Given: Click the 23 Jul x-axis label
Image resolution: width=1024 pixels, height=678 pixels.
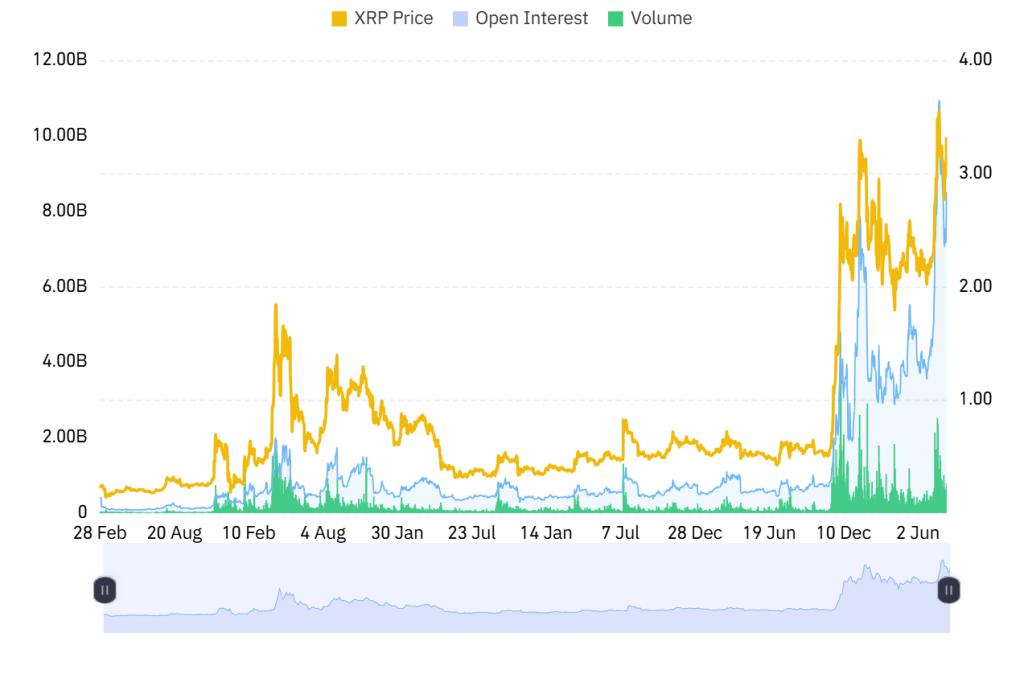Looking at the screenshot, I should click(x=472, y=533).
